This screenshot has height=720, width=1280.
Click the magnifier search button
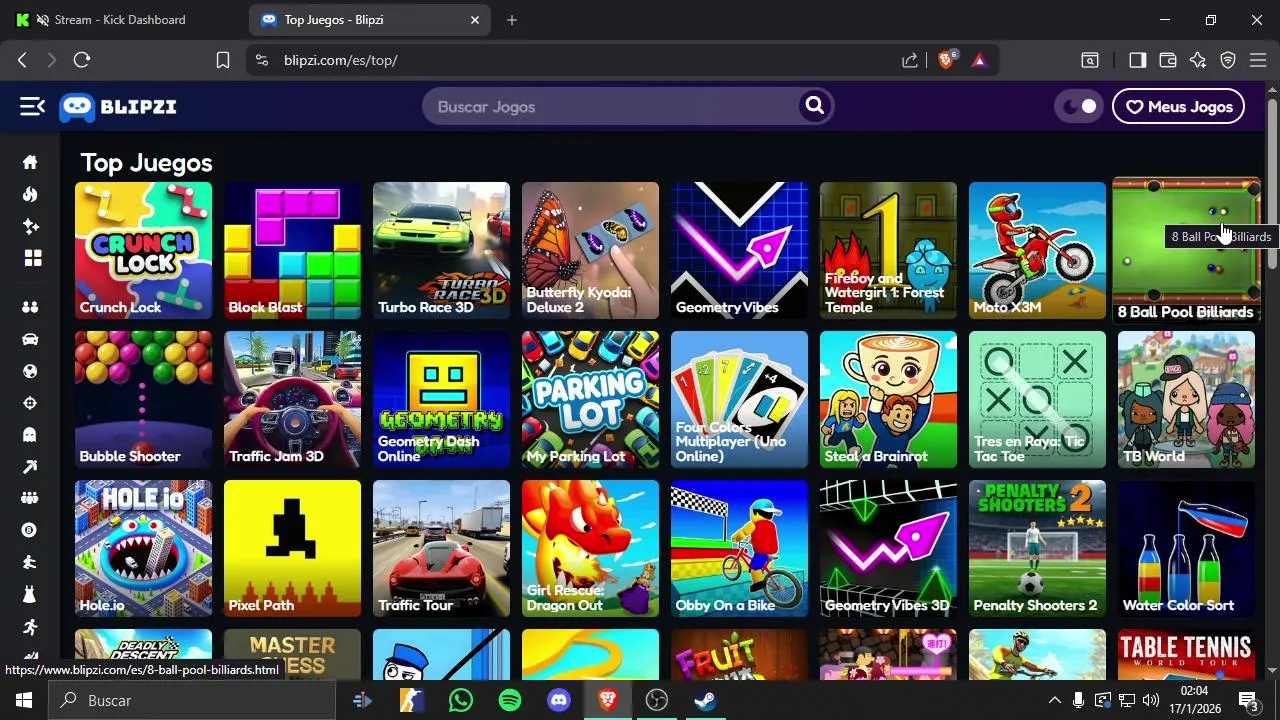tap(815, 106)
